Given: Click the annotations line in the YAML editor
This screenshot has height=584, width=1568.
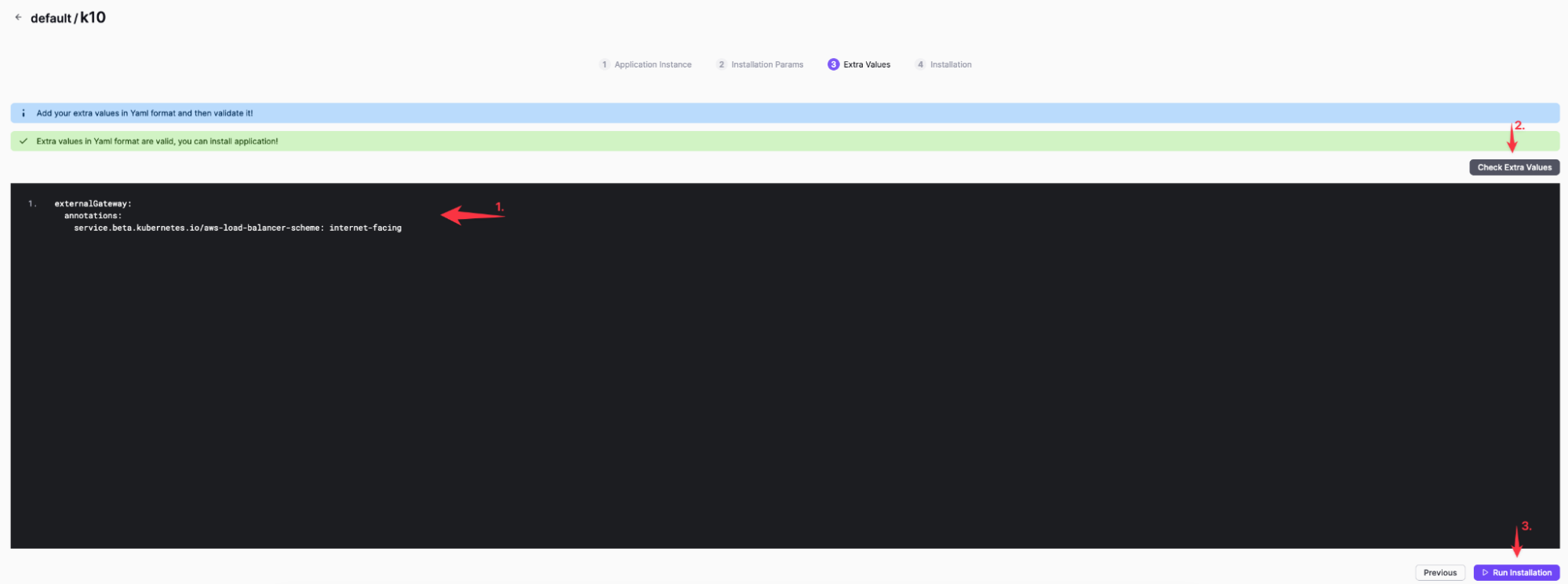Looking at the screenshot, I should point(93,216).
